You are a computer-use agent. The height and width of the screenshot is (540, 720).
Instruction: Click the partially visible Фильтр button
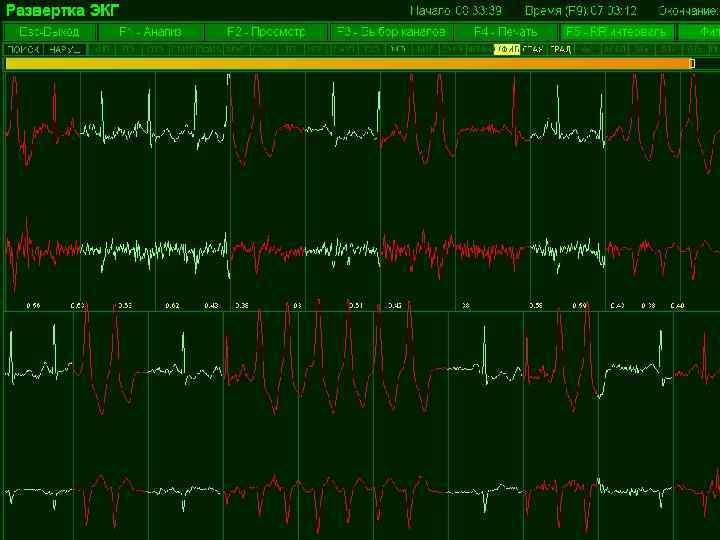tap(699, 32)
